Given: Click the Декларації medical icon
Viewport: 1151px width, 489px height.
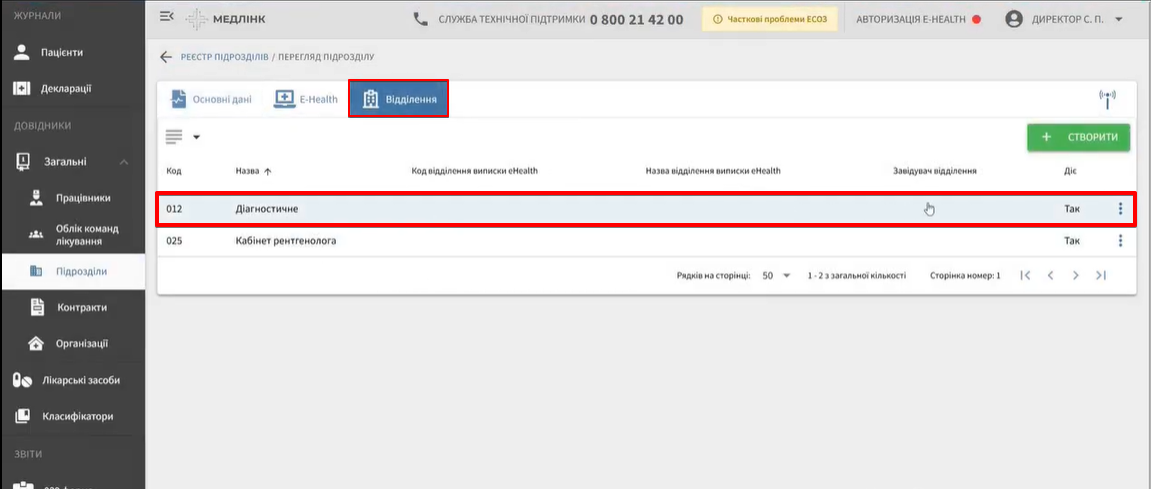Looking at the screenshot, I should 22,88.
